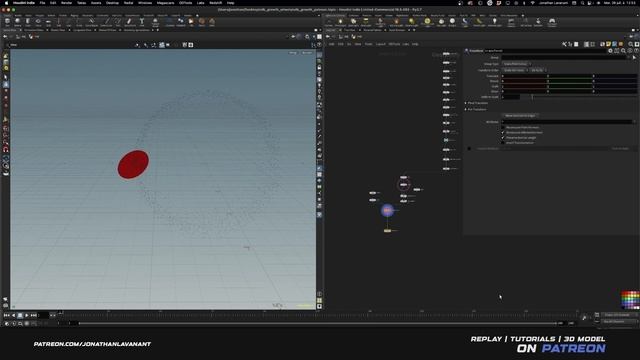Toggle Invert Transformation checkbox
This screenshot has width=640, height=360.
click(x=503, y=143)
